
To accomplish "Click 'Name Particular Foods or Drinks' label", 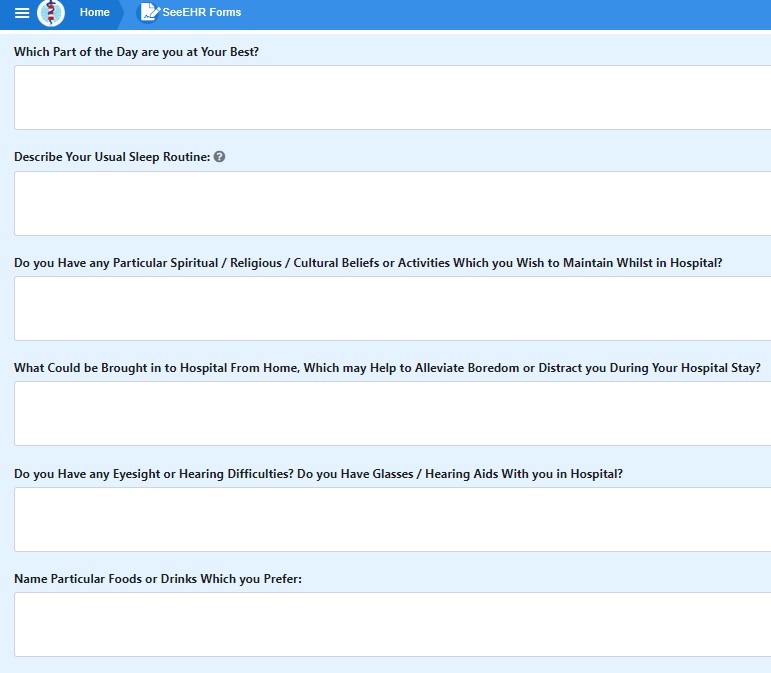I will 158,579.
